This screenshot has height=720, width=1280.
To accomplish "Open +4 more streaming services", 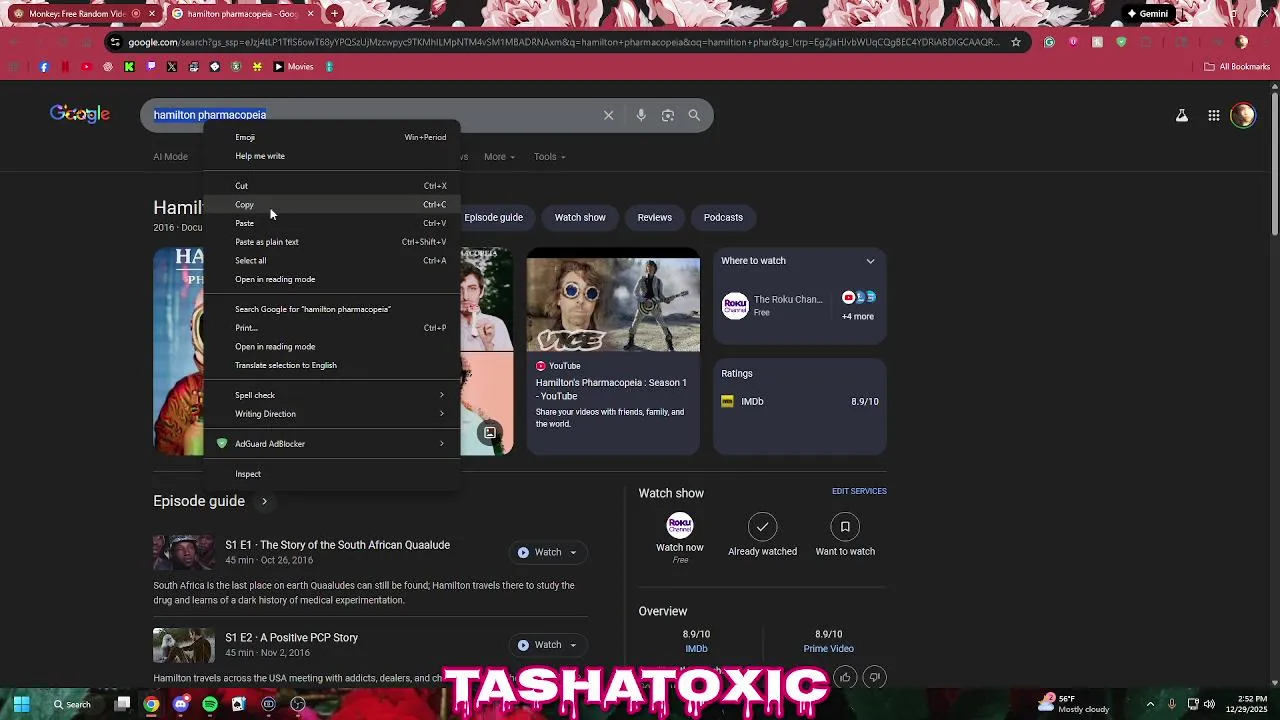I will click(x=858, y=306).
